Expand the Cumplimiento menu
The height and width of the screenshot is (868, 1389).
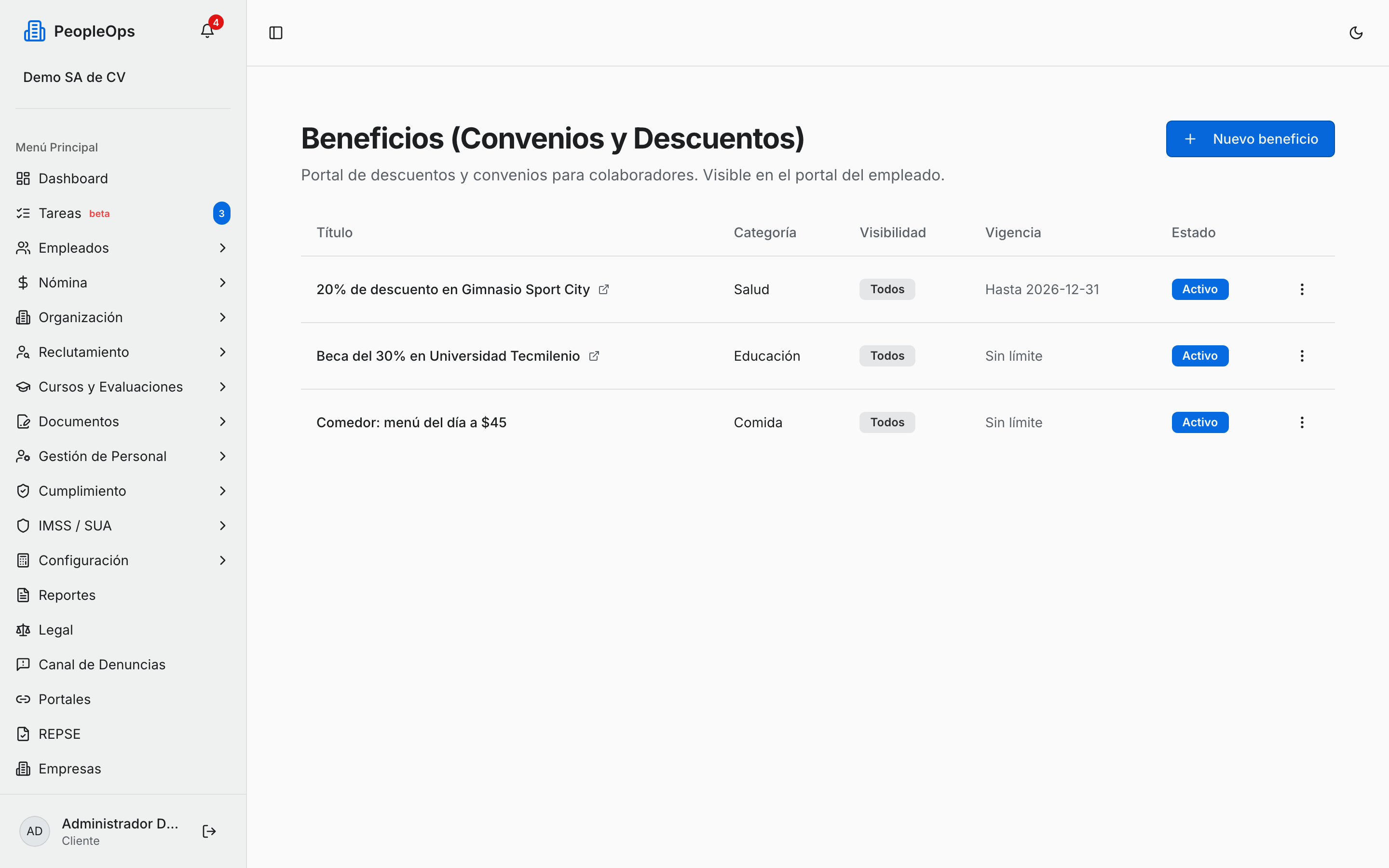coord(123,491)
